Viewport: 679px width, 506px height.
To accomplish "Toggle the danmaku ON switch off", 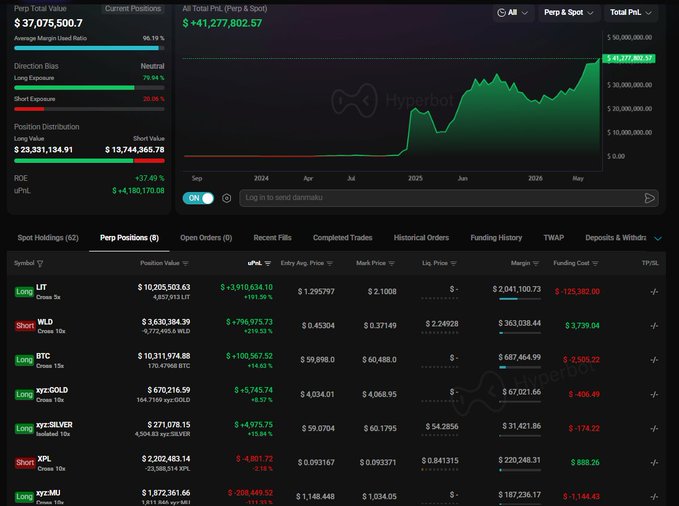I will (198, 198).
